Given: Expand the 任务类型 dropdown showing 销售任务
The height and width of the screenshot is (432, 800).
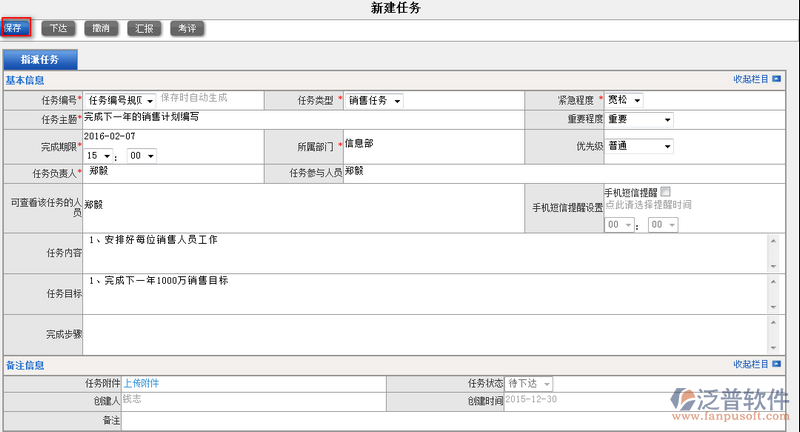Looking at the screenshot, I should tap(375, 100).
